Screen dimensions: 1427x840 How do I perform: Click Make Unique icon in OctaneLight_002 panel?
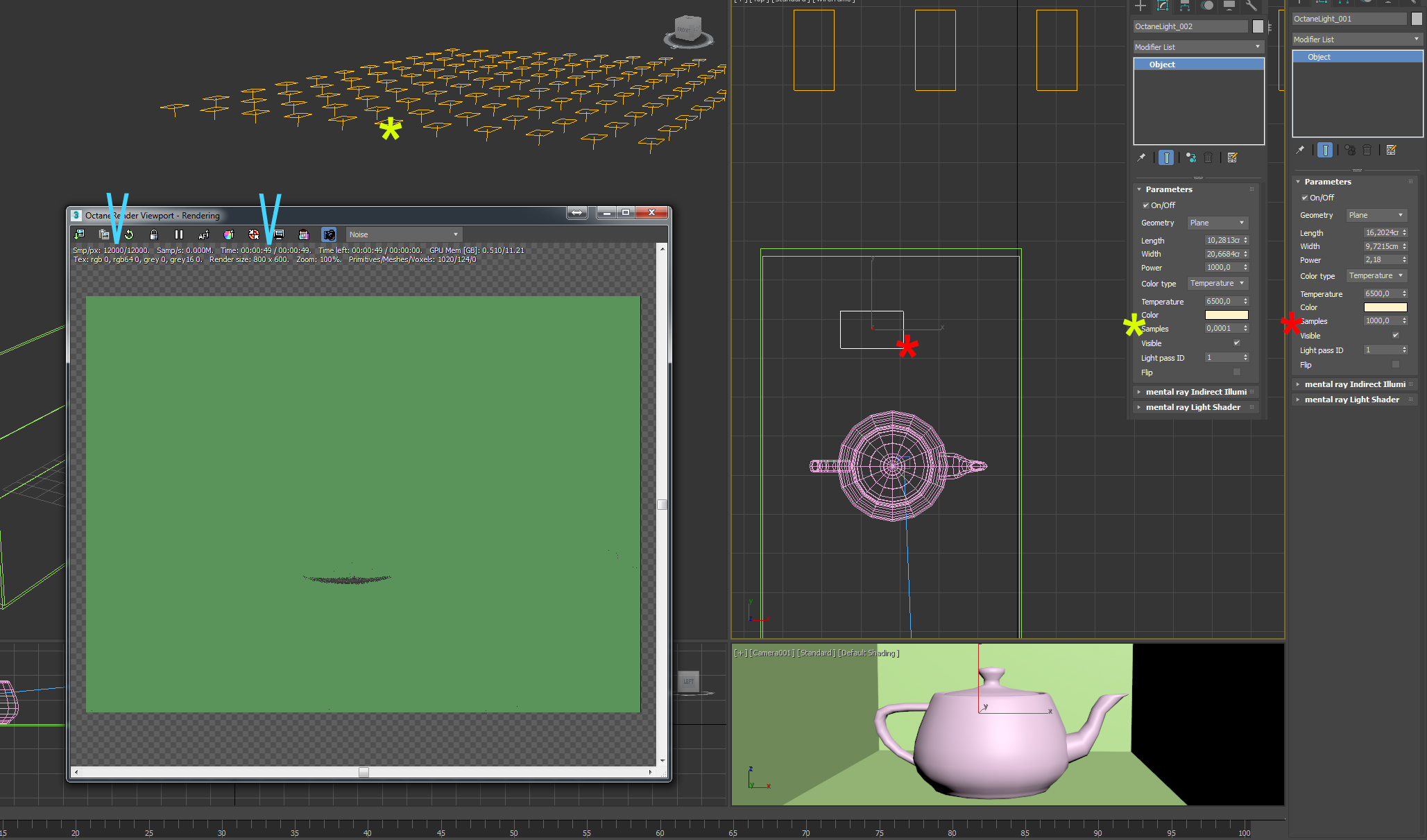coord(1190,158)
